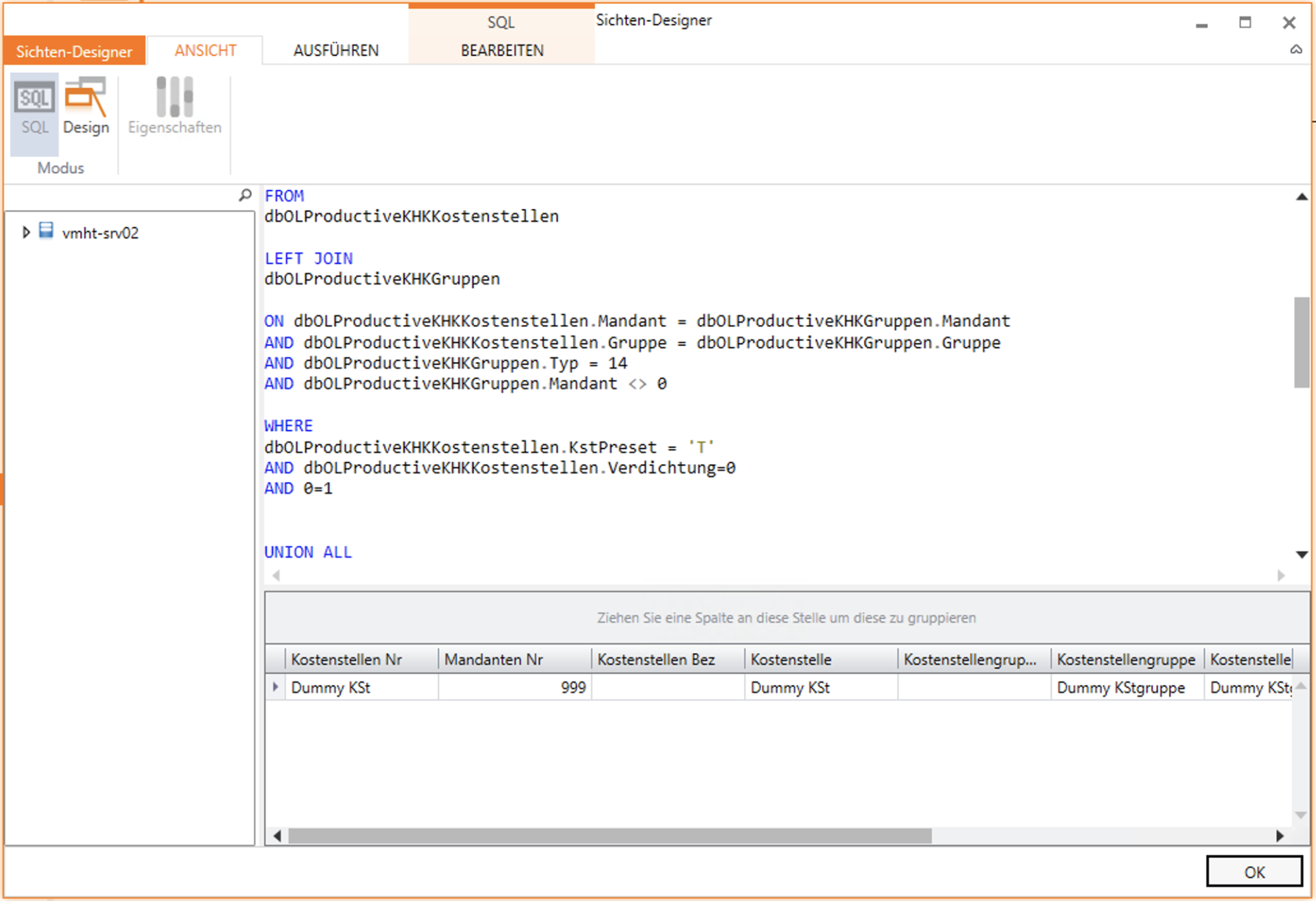The width and height of the screenshot is (1316, 901).
Task: Click the vmht-srv02 server icon
Action: click(x=46, y=231)
